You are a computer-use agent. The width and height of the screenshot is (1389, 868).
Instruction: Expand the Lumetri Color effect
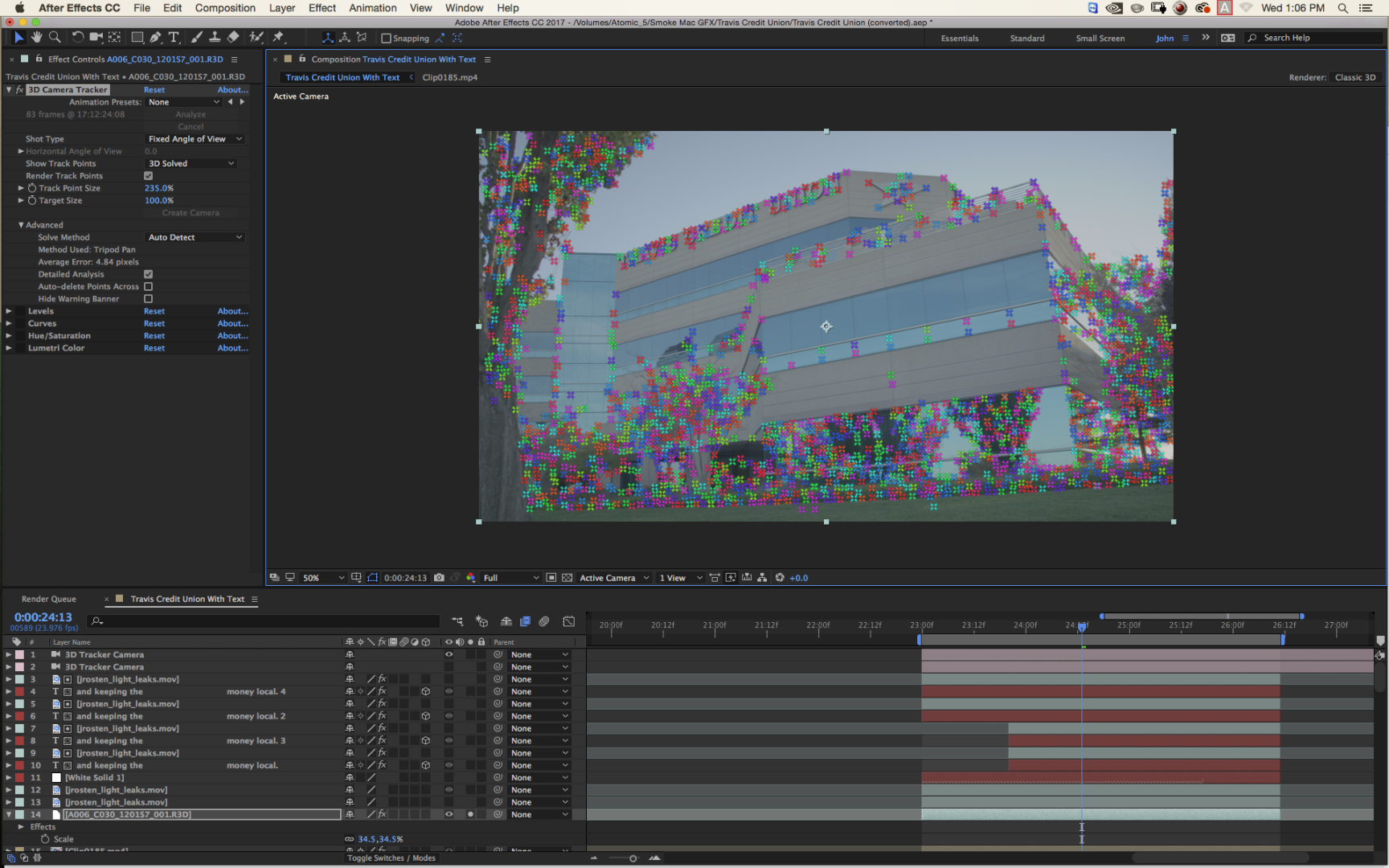coord(9,349)
